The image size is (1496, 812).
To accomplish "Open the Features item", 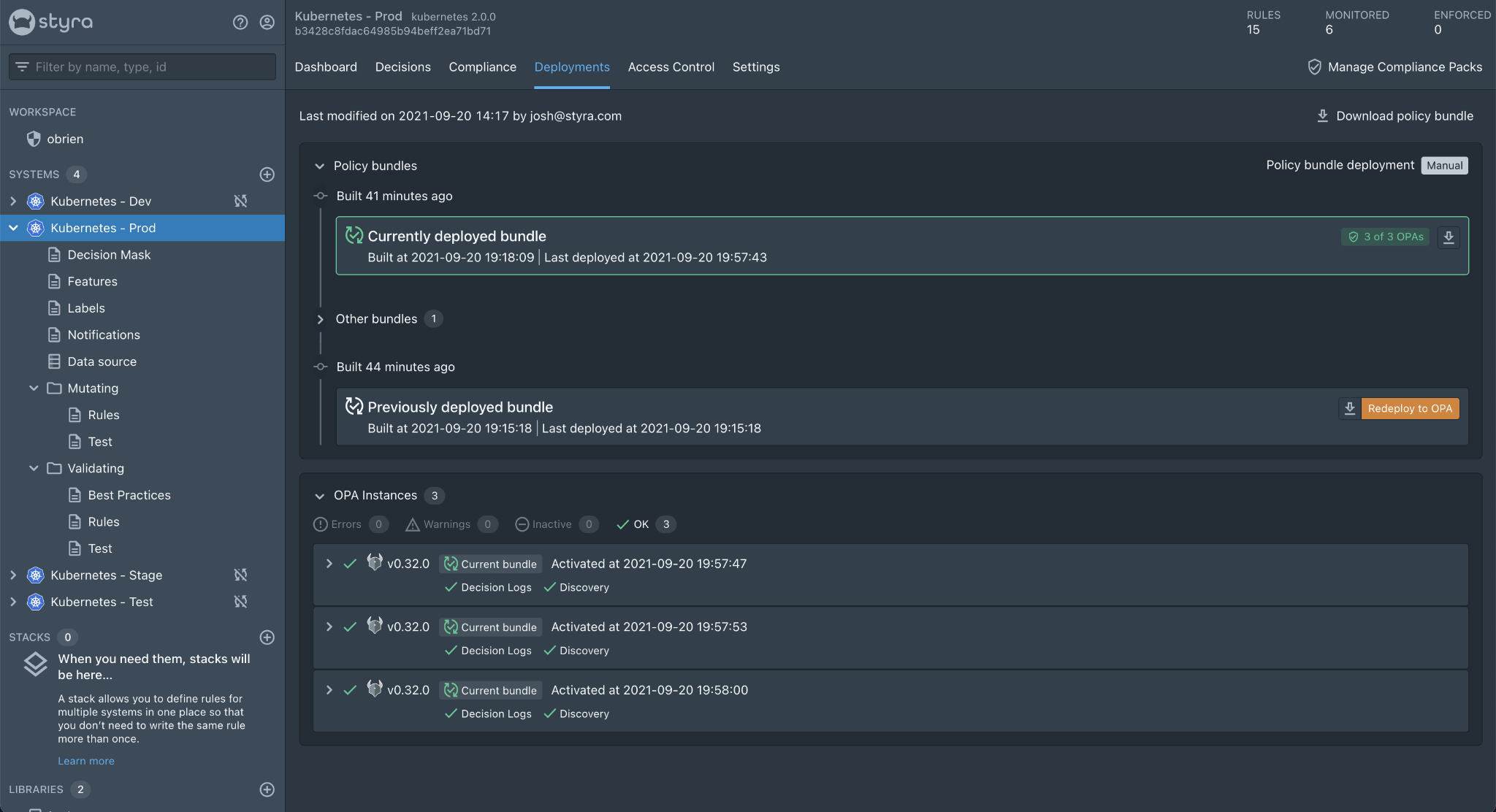I will [92, 281].
